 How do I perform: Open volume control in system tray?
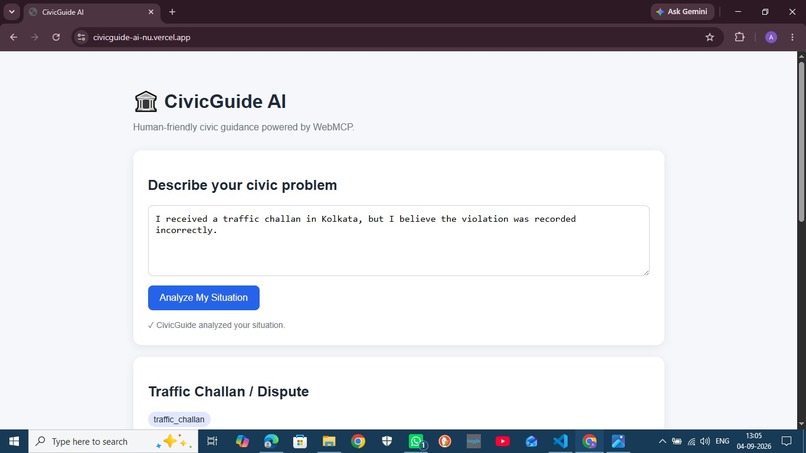(705, 441)
